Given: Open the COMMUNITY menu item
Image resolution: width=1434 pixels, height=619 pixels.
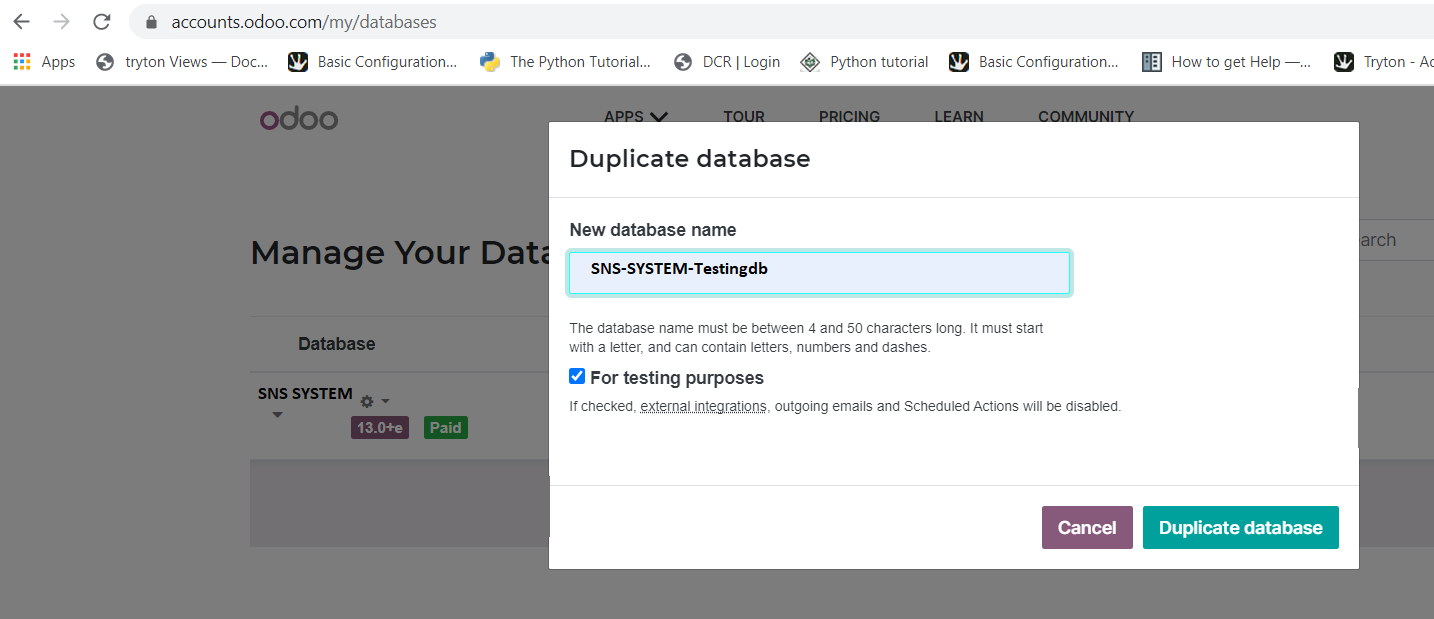Looking at the screenshot, I should (x=1085, y=116).
